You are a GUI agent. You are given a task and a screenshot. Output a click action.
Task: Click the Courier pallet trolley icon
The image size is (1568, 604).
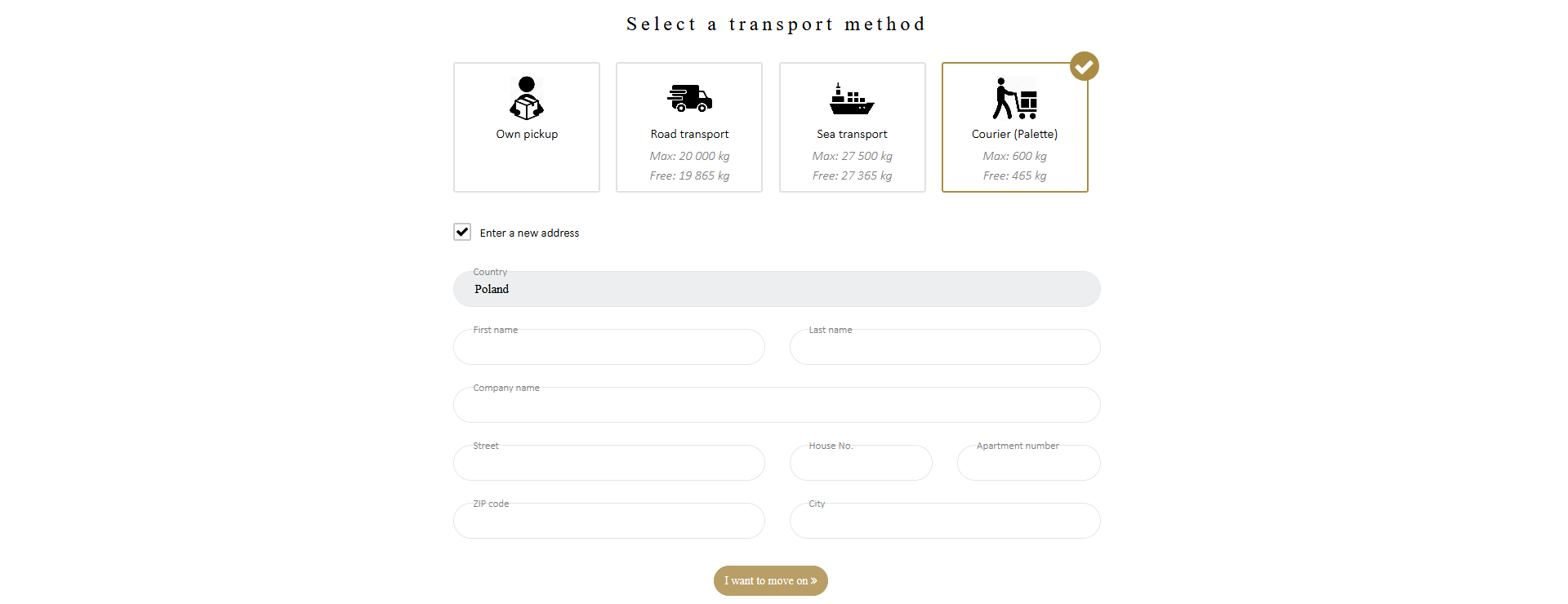click(1014, 99)
